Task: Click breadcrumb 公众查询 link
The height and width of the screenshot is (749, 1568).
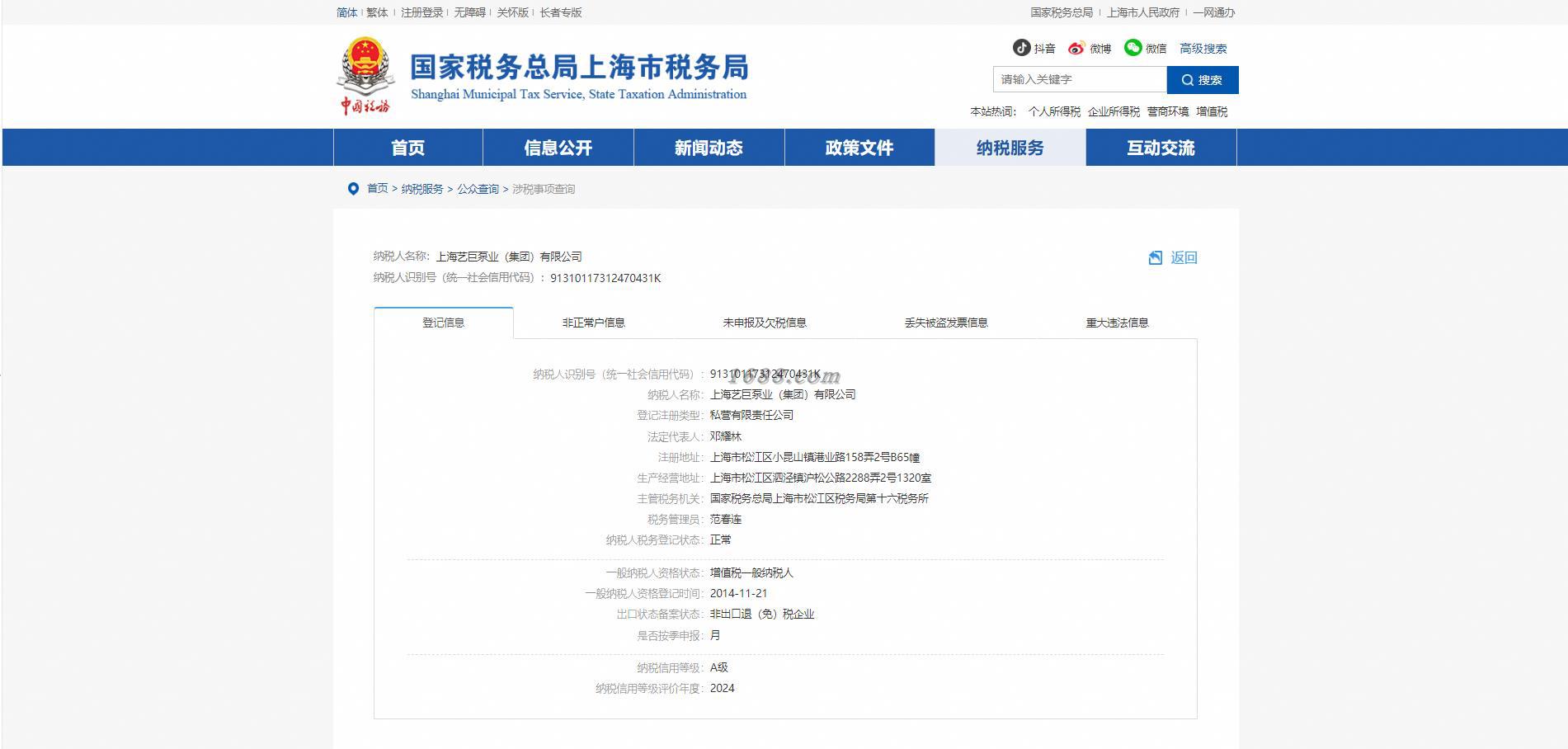Action: click(478, 189)
